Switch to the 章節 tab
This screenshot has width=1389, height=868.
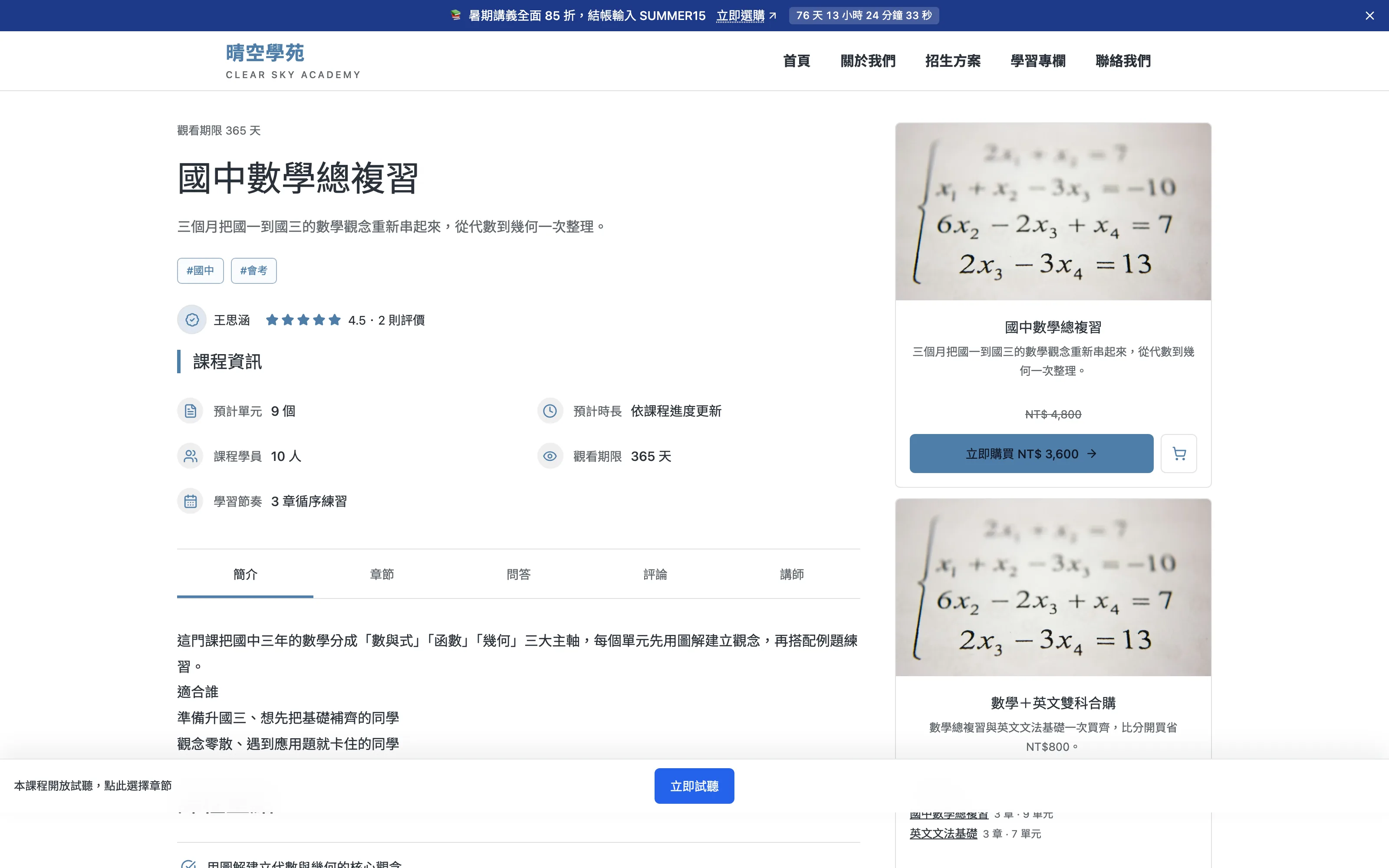pyautogui.click(x=382, y=574)
